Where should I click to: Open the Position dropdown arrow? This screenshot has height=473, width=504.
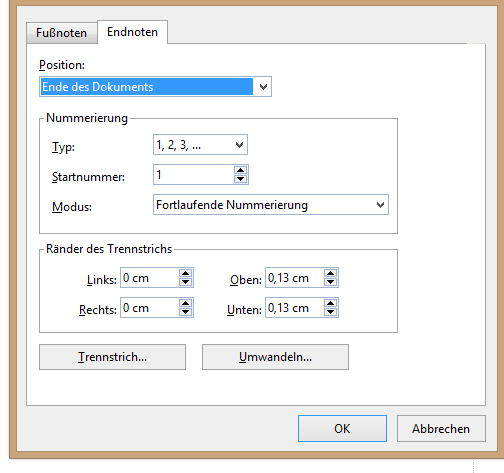pyautogui.click(x=263, y=87)
